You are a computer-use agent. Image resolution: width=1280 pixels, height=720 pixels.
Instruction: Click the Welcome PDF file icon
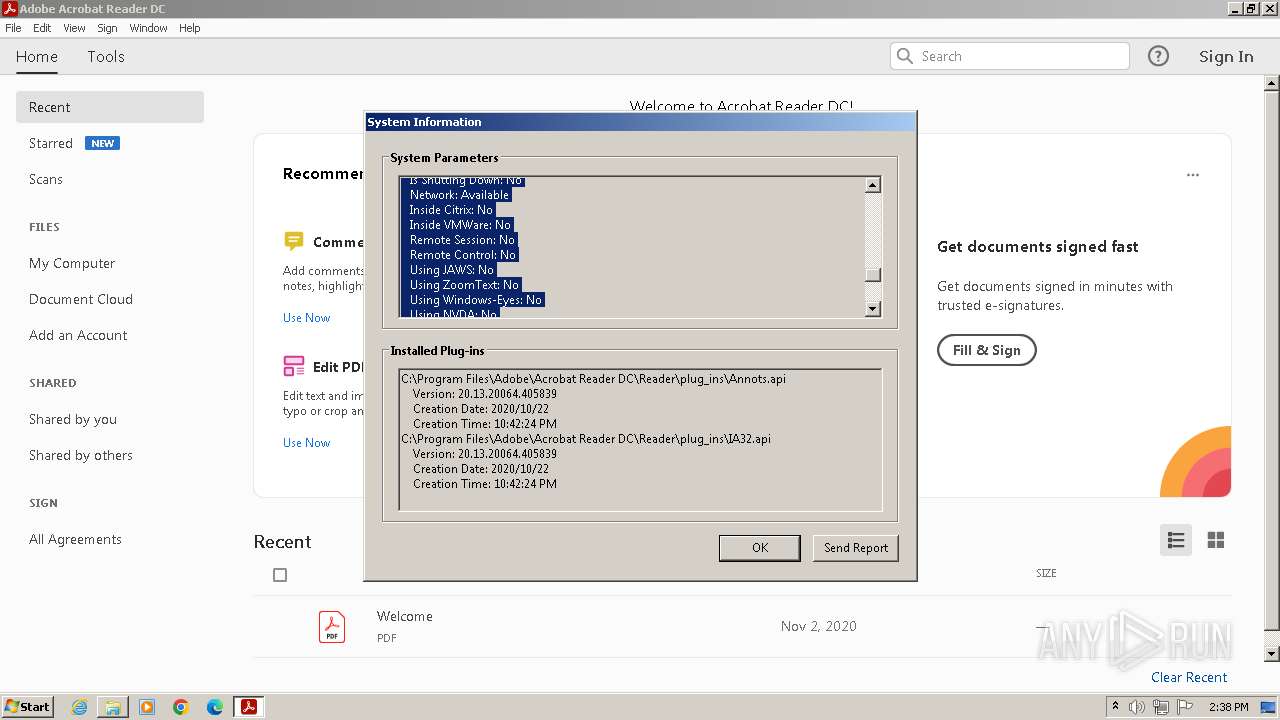tap(332, 627)
